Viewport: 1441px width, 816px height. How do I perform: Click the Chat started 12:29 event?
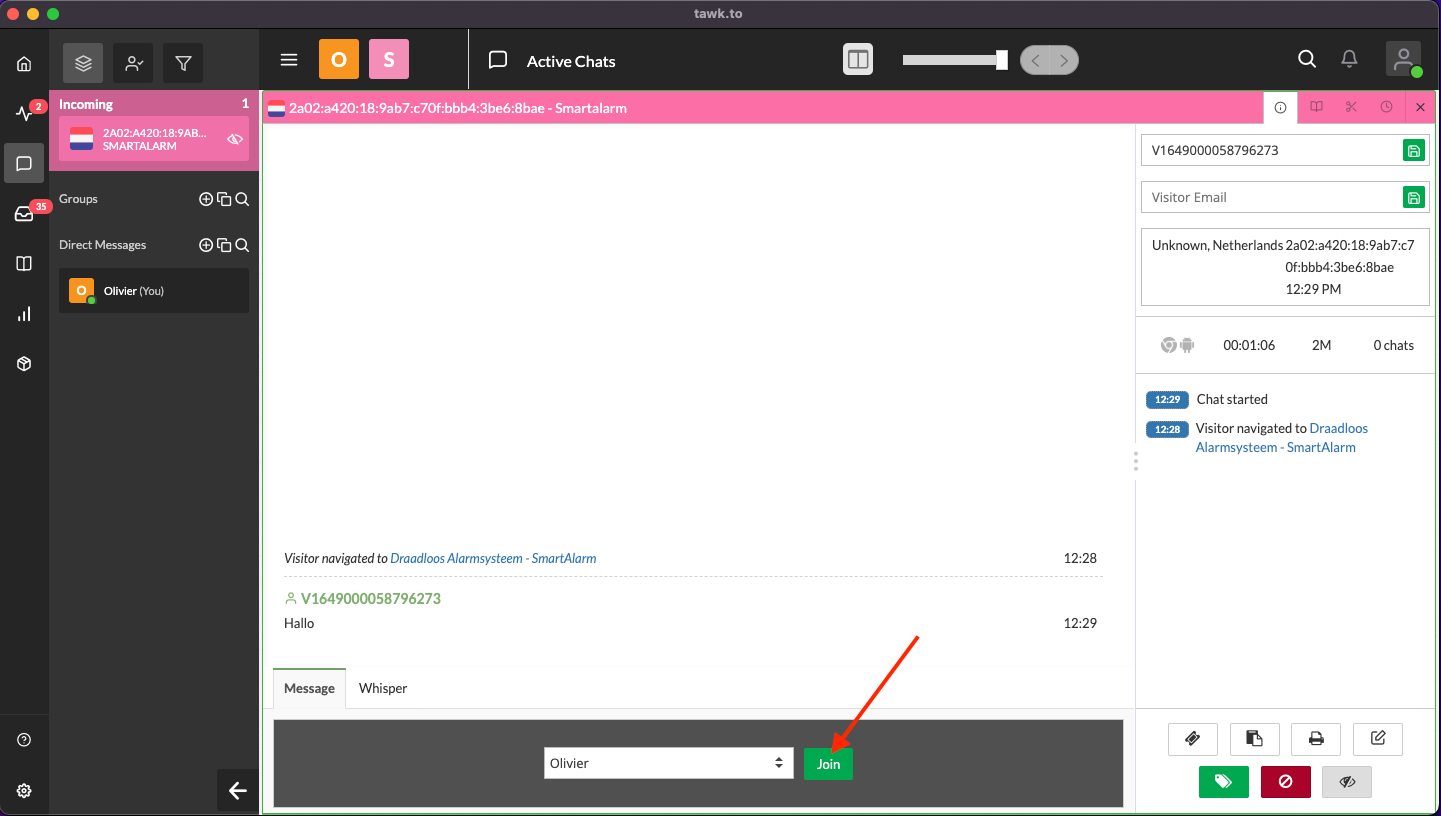1207,399
